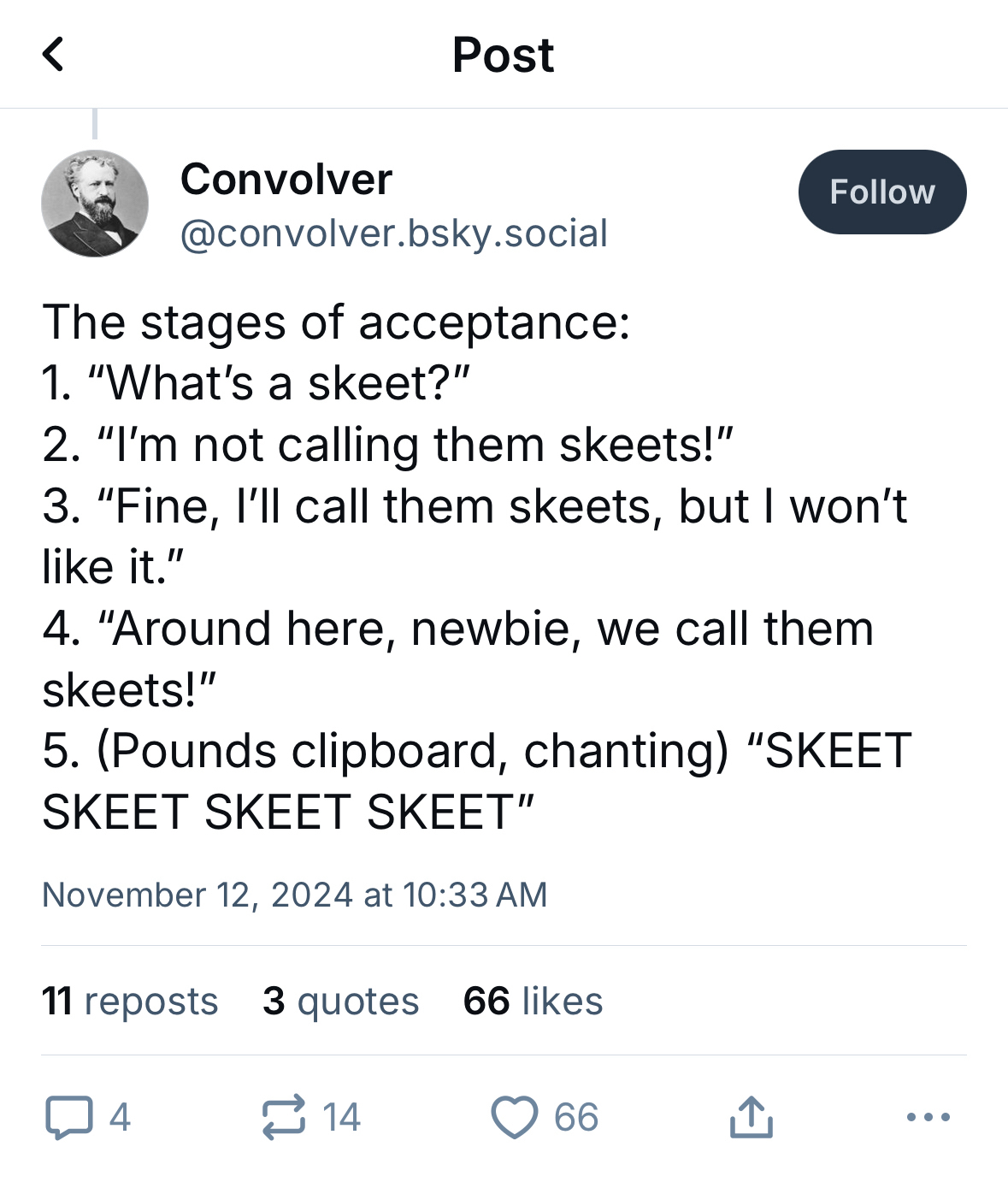Open Convolver's profile avatar picture
This screenshot has height=1182, width=1008.
pyautogui.click(x=95, y=204)
